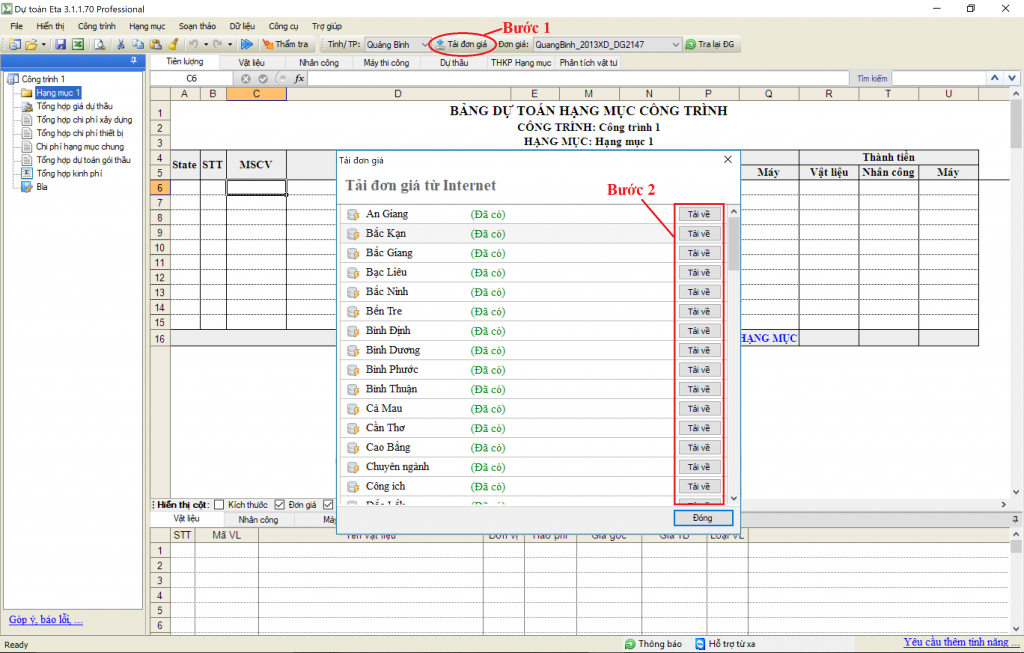This screenshot has height=653, width=1024.
Task: Click 'Tải về' button for An Giang
Action: click(x=699, y=214)
